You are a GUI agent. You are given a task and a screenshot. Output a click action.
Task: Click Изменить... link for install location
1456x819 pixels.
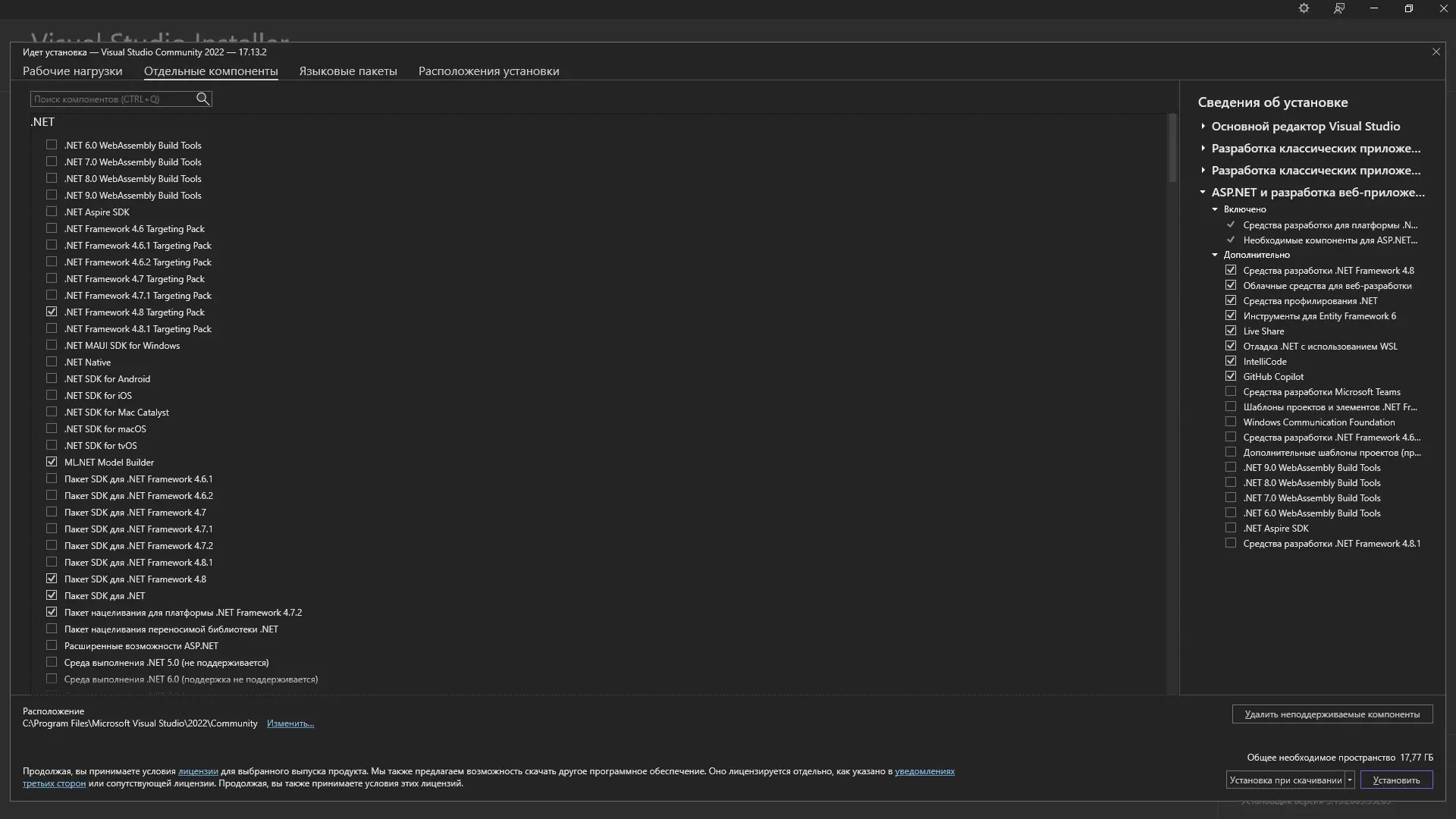pos(290,723)
